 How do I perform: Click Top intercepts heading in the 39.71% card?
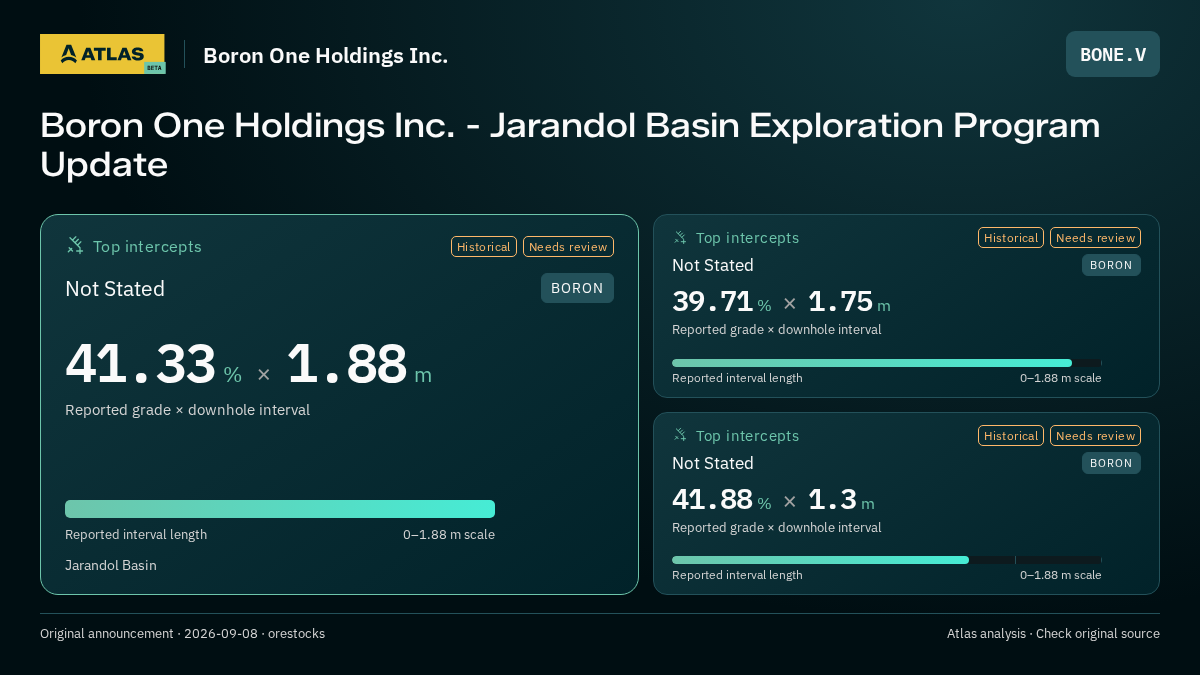(x=747, y=238)
